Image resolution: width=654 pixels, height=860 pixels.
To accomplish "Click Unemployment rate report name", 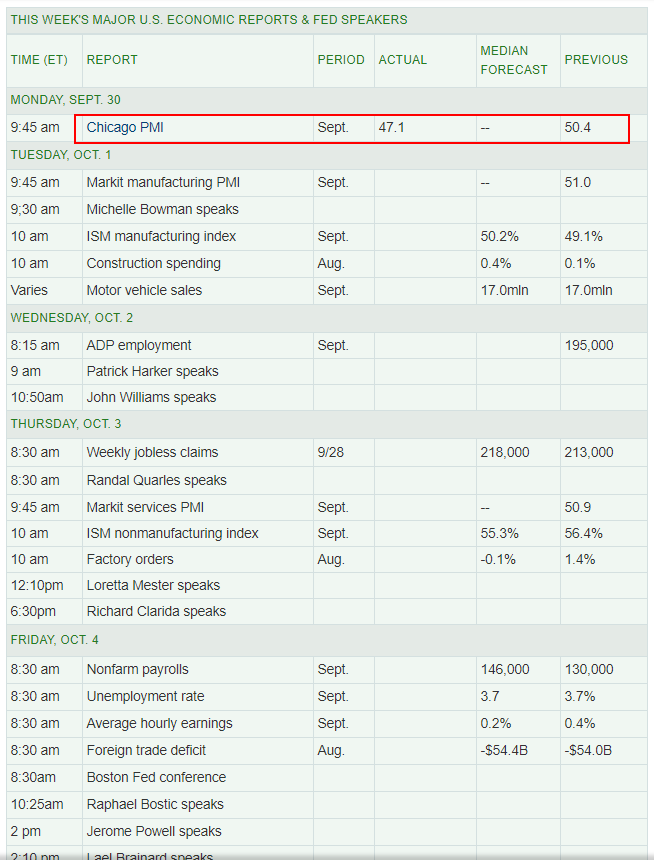I will 145,697.
